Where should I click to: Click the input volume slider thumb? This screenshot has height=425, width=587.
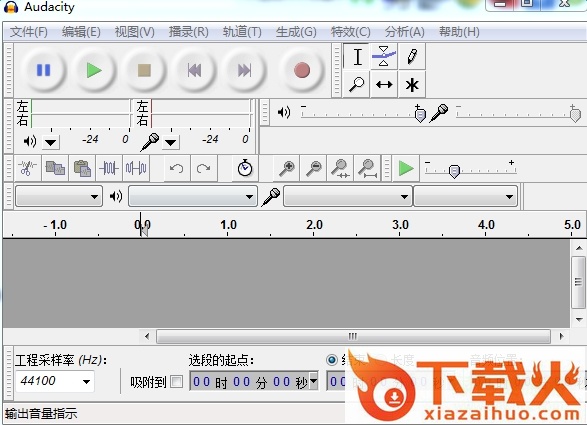pos(575,114)
